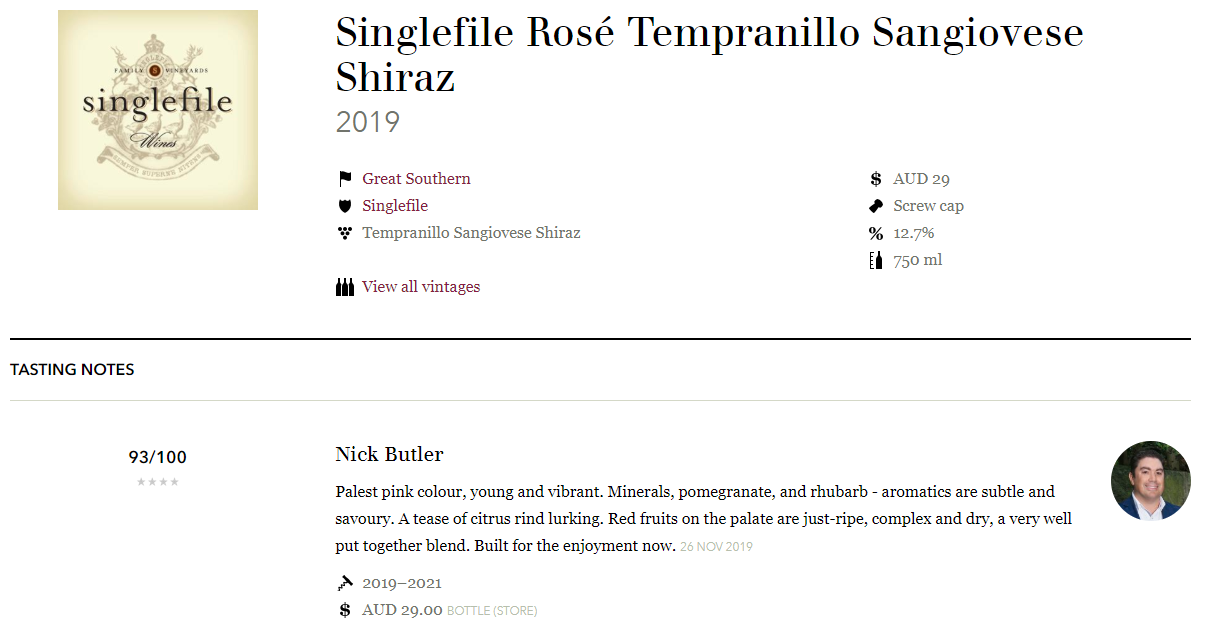Open the Singlefile winery link

point(395,206)
